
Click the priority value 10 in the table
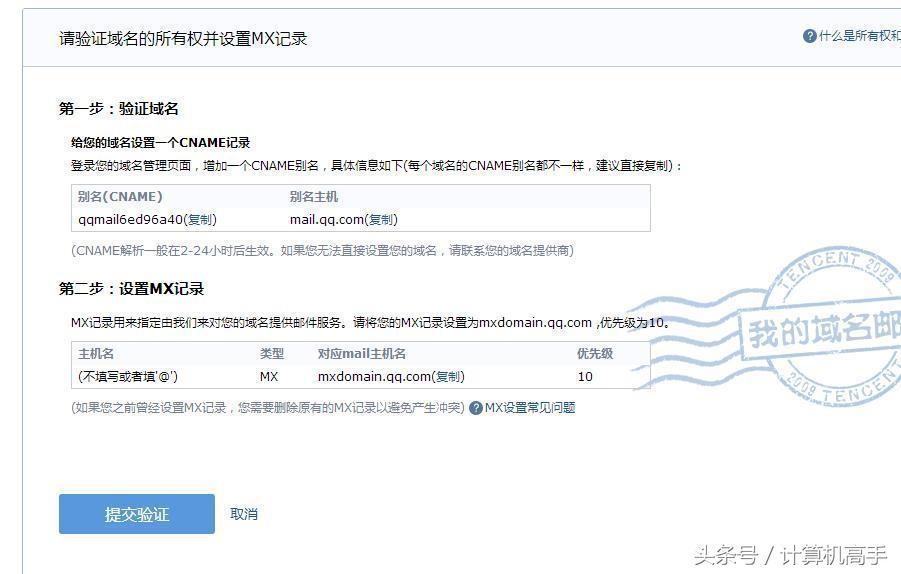click(585, 376)
